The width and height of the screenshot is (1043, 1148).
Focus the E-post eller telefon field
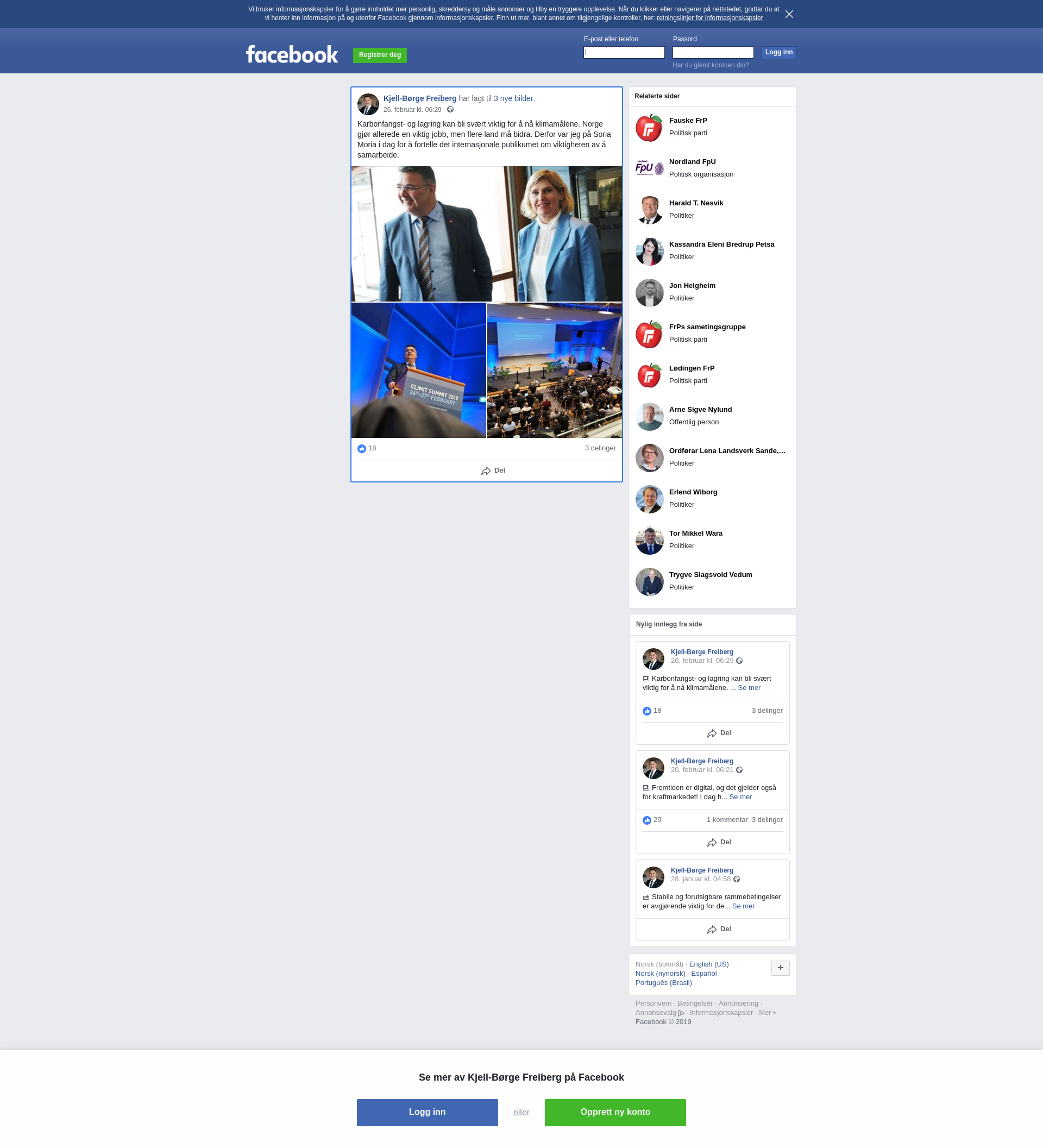pyautogui.click(x=624, y=52)
